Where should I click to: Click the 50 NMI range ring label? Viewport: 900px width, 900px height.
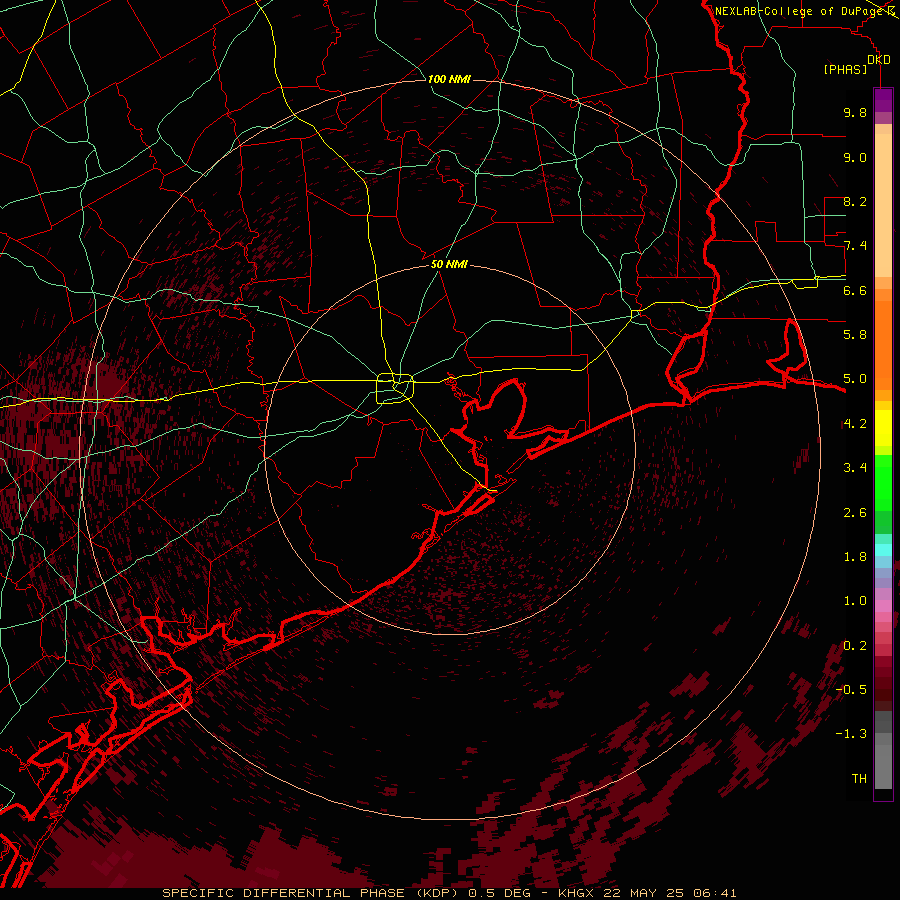[449, 264]
